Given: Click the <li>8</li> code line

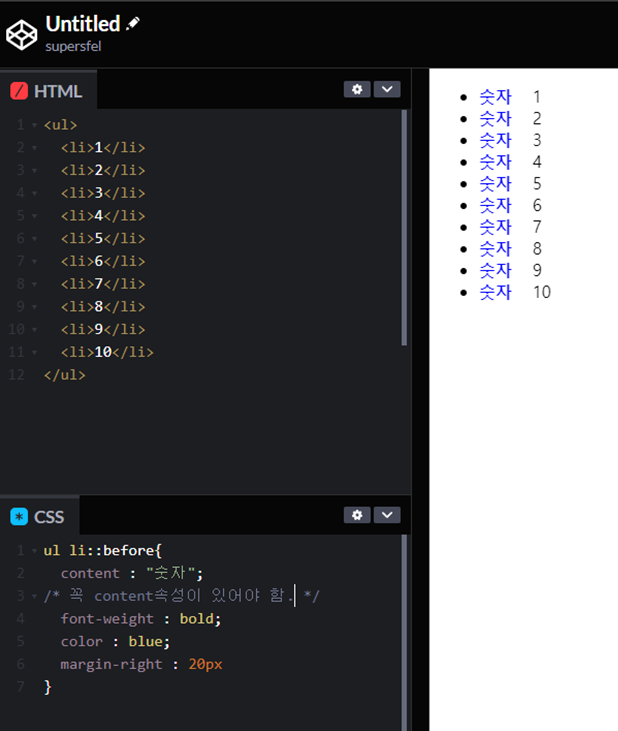Looking at the screenshot, I should pos(103,306).
